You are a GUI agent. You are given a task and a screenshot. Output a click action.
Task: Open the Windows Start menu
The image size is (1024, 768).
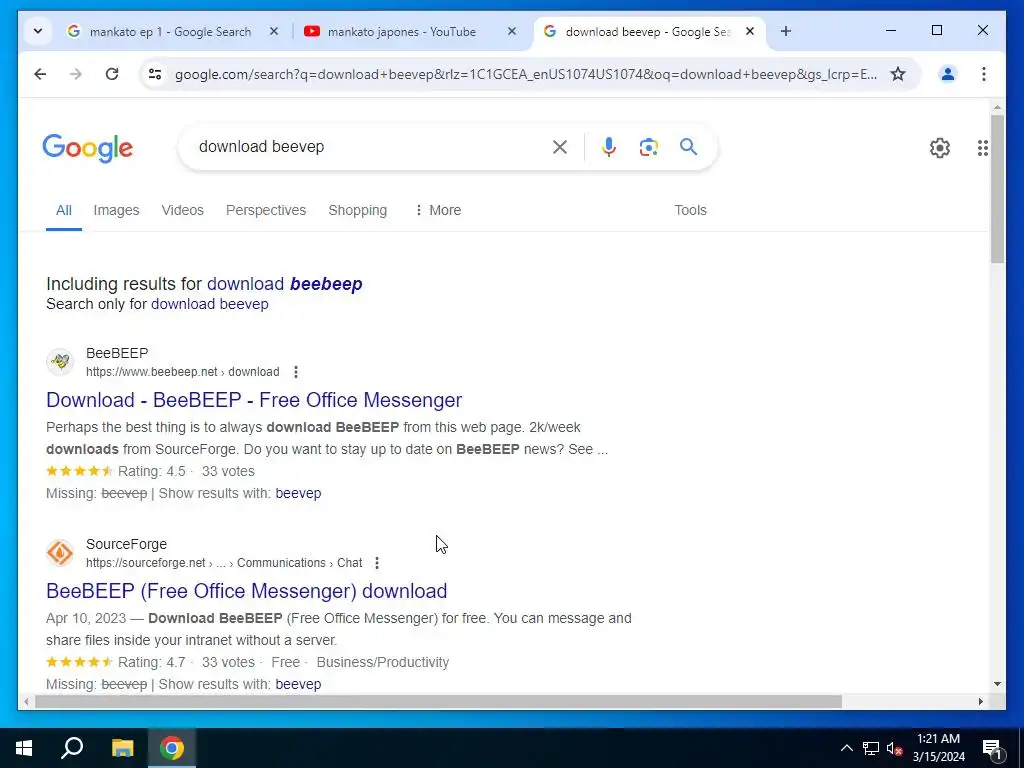pyautogui.click(x=24, y=748)
